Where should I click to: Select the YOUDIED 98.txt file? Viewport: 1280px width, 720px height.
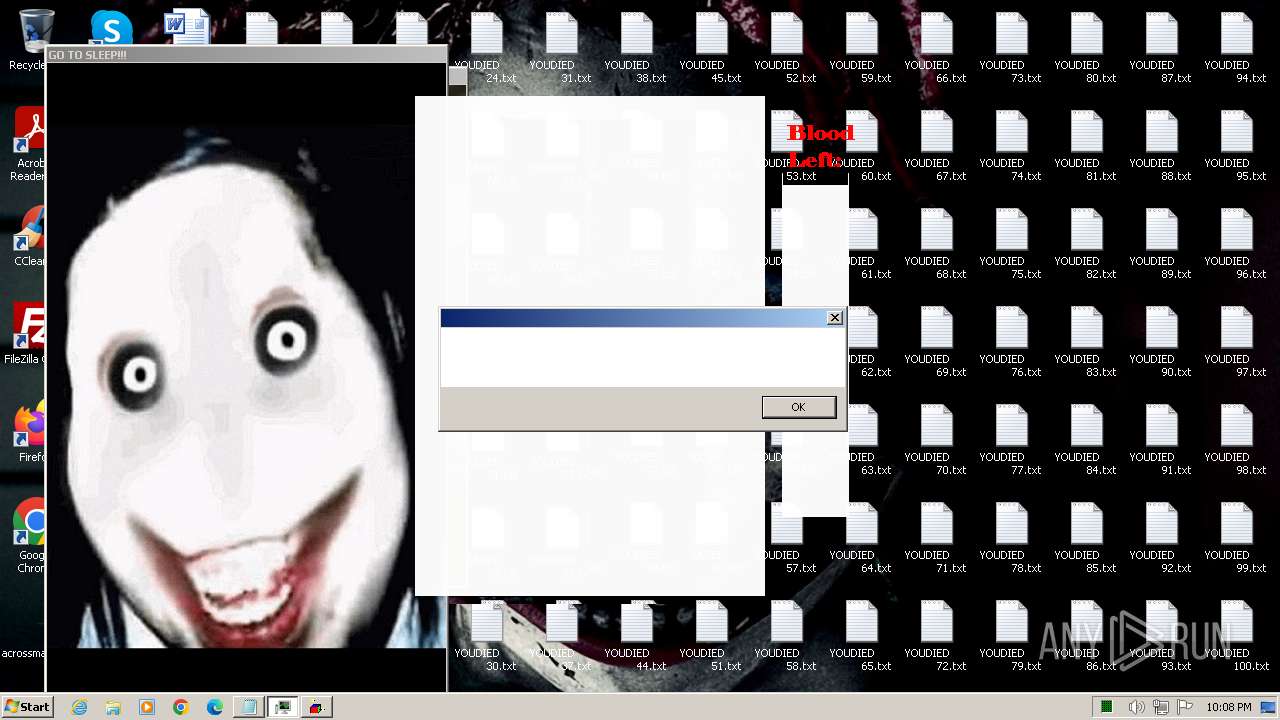(x=1236, y=440)
